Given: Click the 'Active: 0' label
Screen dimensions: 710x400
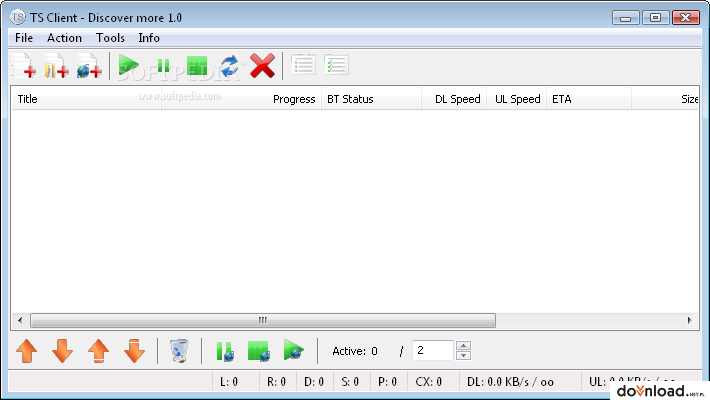Looking at the screenshot, I should pos(355,351).
